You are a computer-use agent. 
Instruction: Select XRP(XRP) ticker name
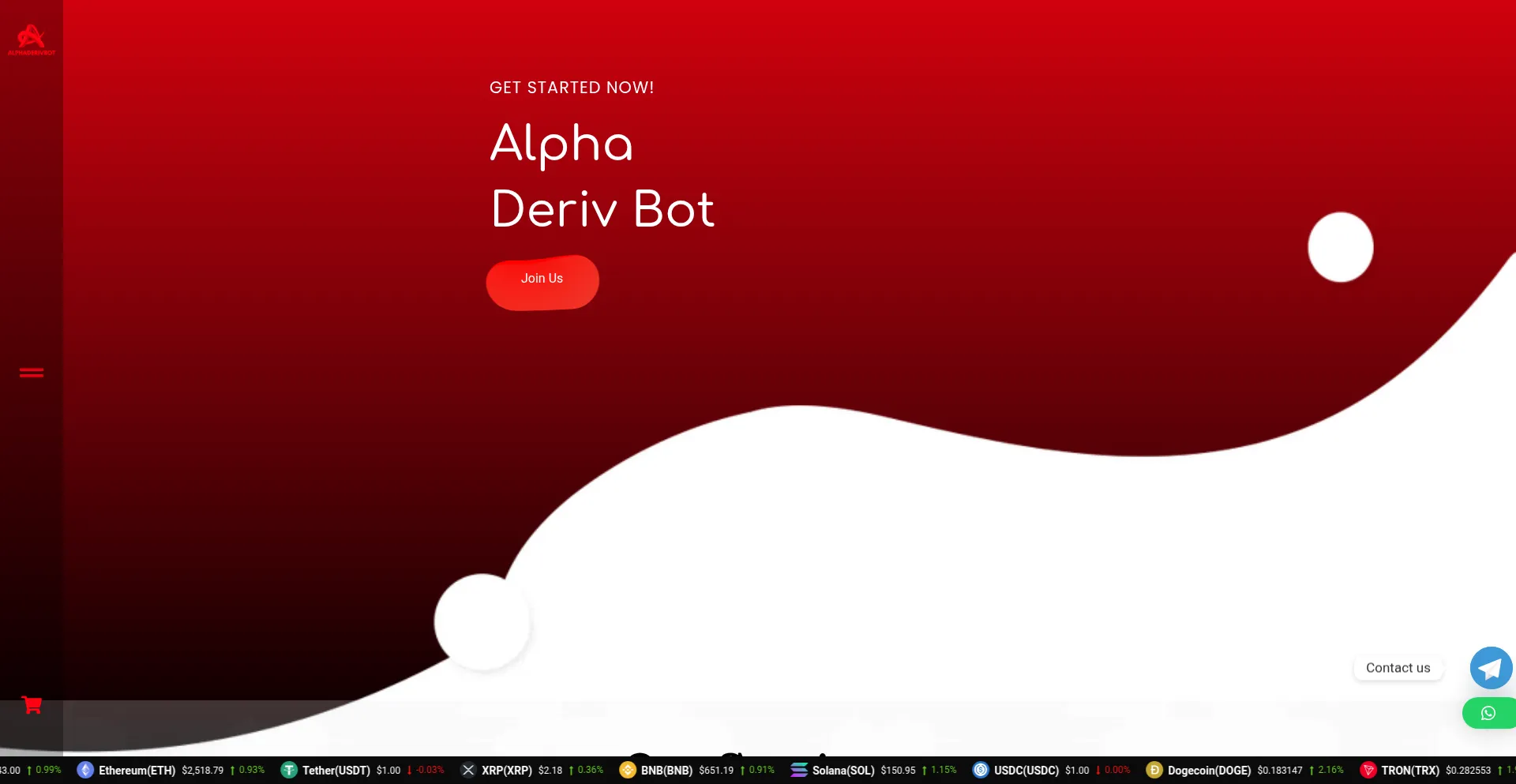[x=507, y=771]
